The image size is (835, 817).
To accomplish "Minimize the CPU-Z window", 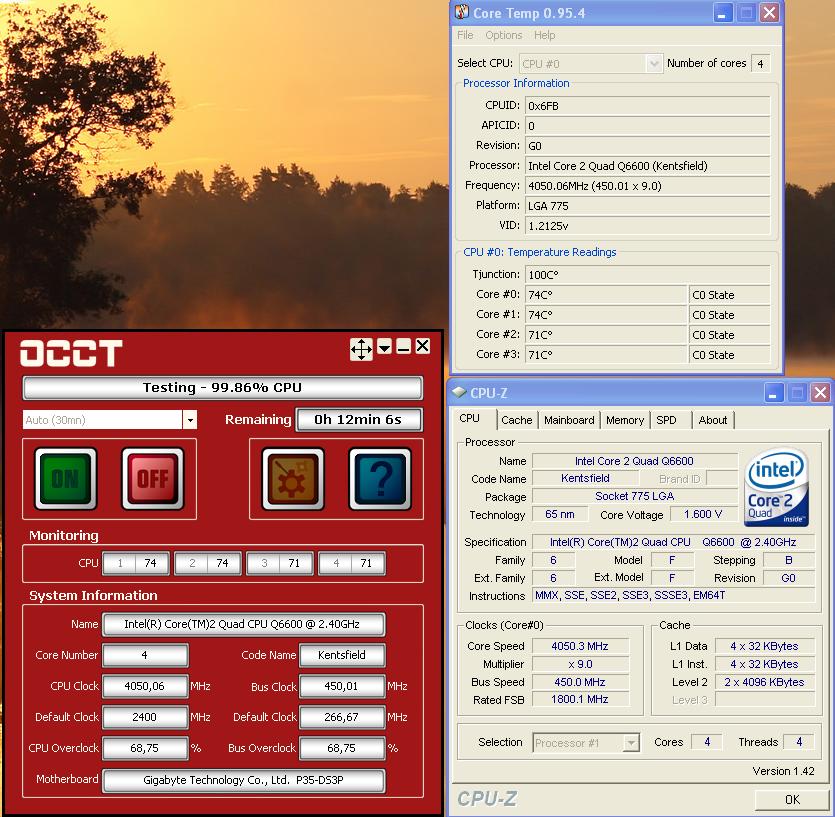I will [x=773, y=393].
